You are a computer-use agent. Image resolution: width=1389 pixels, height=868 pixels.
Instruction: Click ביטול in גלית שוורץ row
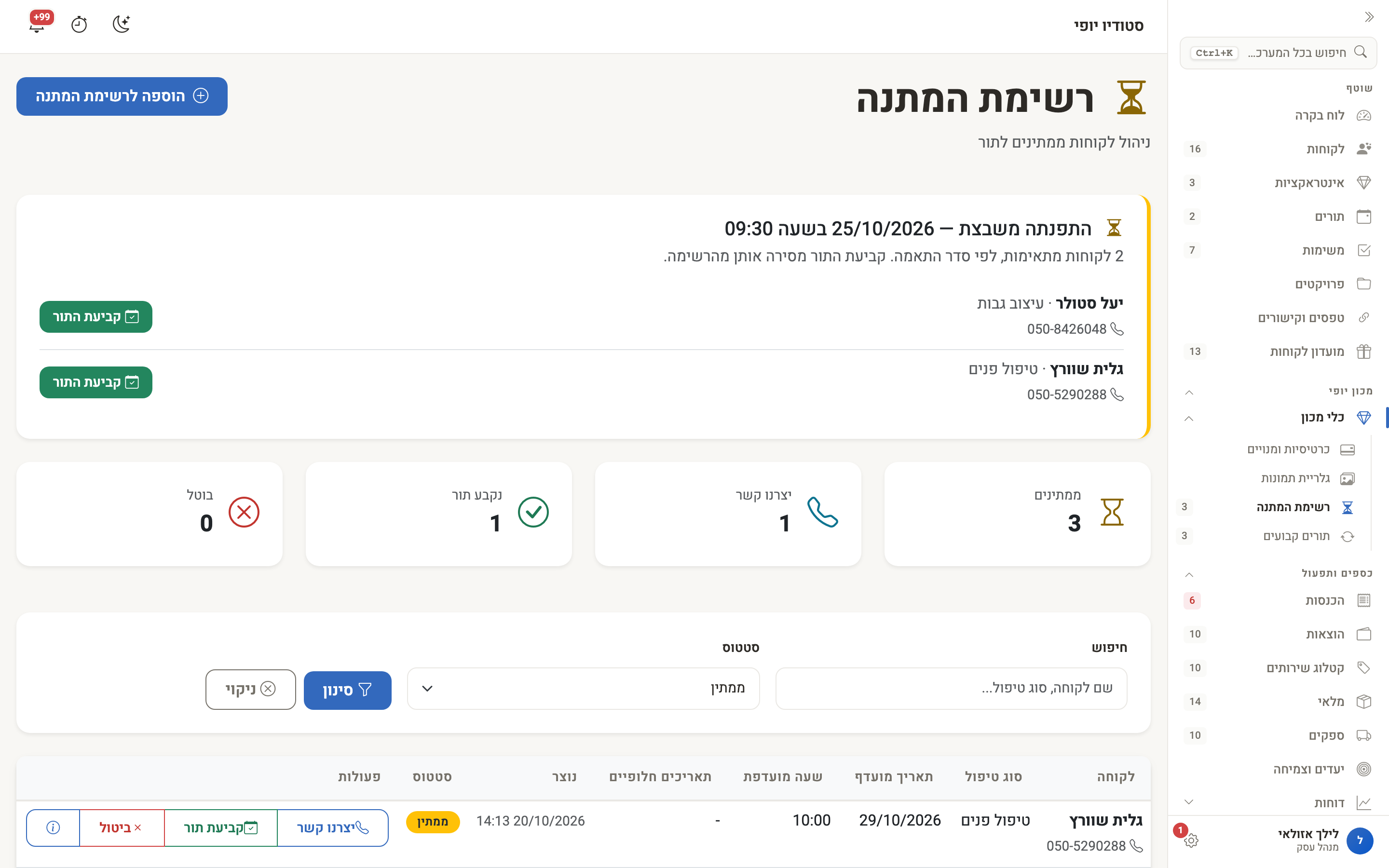(x=122, y=828)
